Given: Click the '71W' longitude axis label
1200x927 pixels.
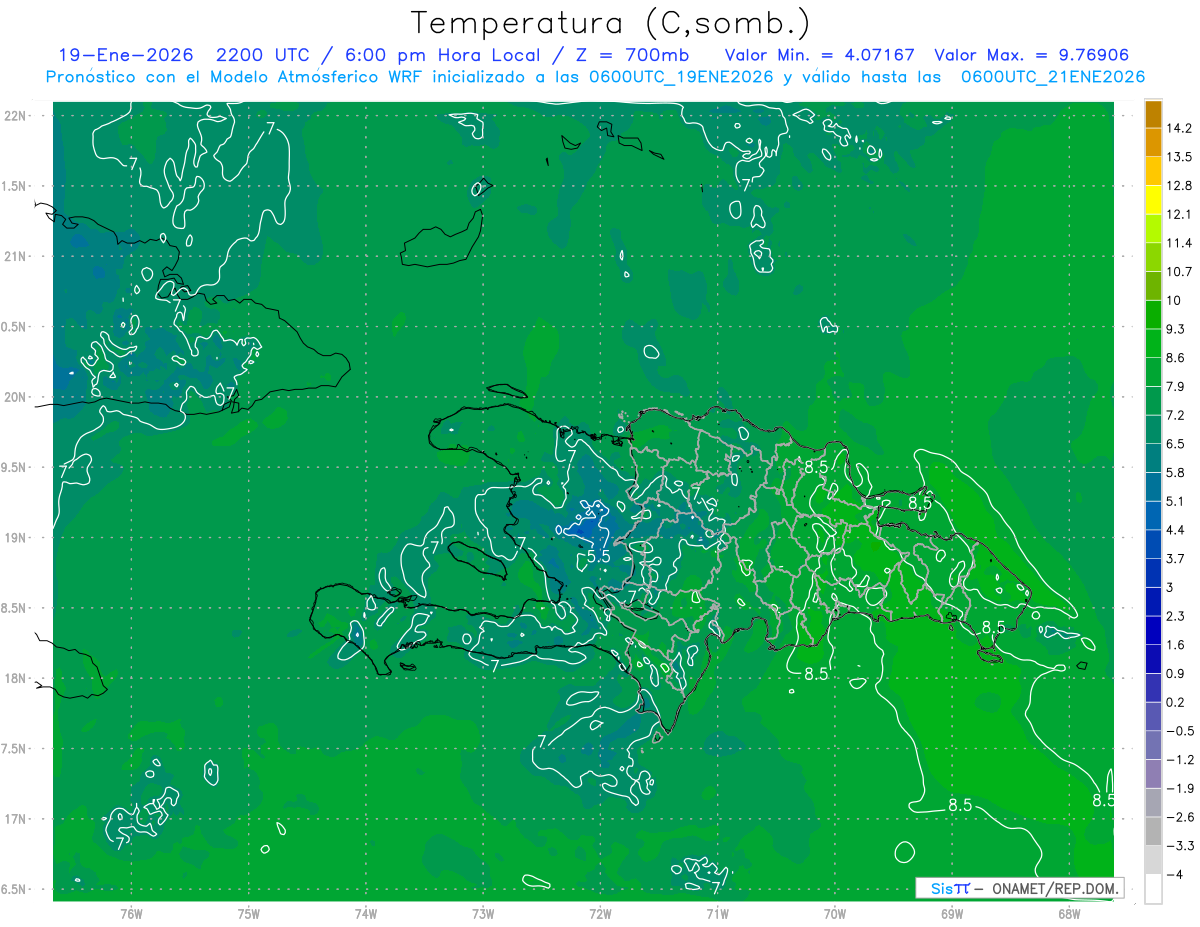Looking at the screenshot, I should coord(717,914).
